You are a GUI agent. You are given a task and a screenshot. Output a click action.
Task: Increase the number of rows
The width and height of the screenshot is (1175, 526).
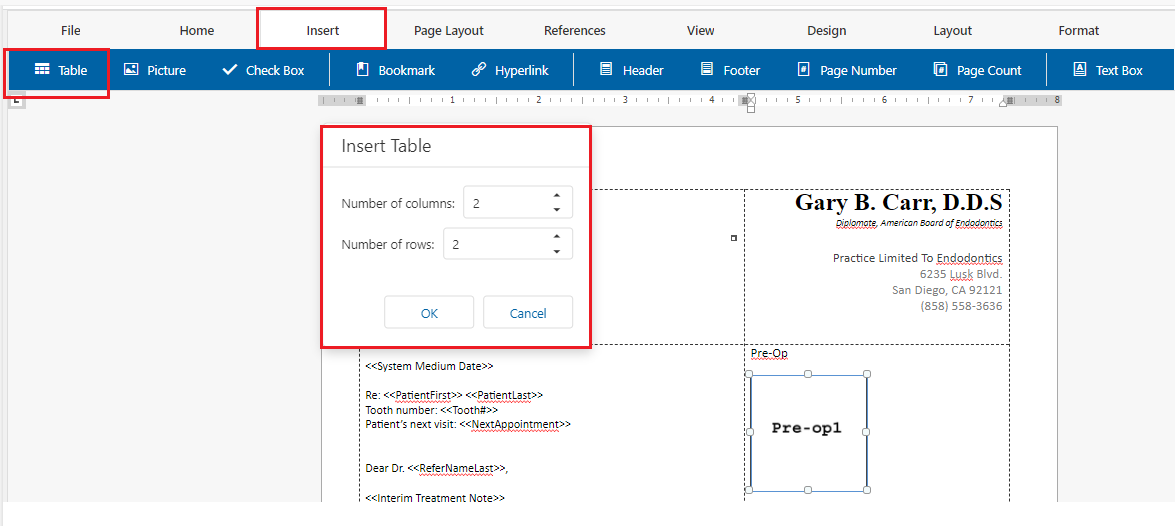coord(557,238)
